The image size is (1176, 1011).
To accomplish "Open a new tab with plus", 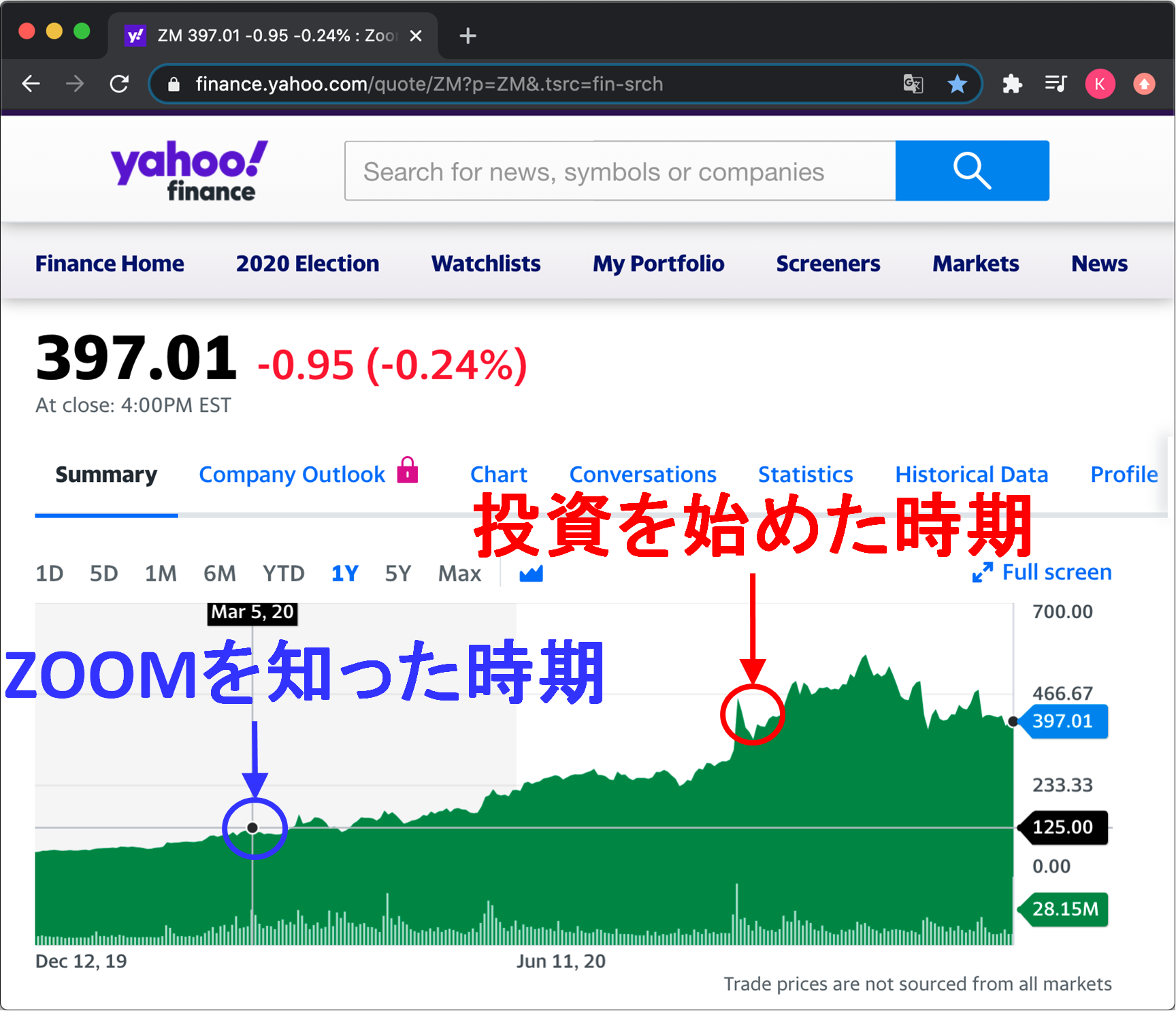I will pos(468,35).
